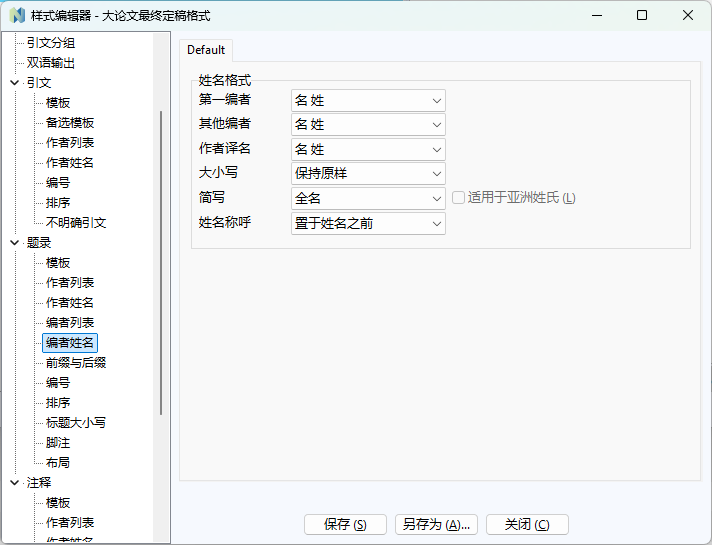Select 作者姓名 under 题录
This screenshot has width=712, height=545.
tap(70, 302)
